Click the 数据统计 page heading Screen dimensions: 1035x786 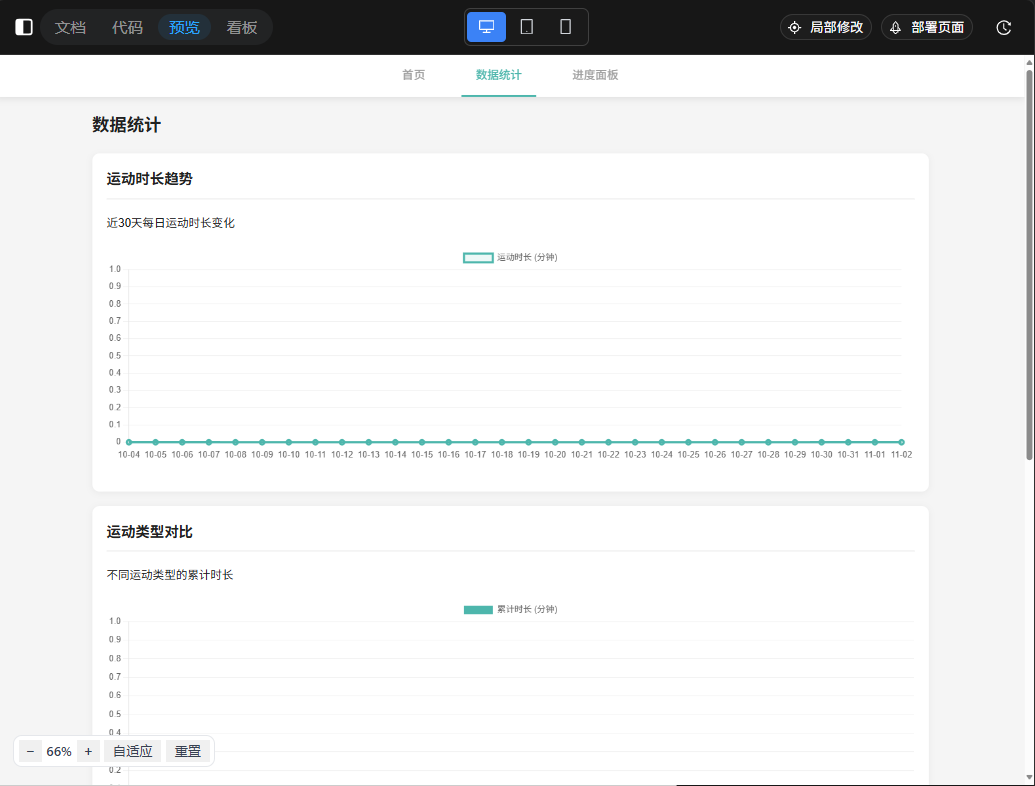[126, 125]
